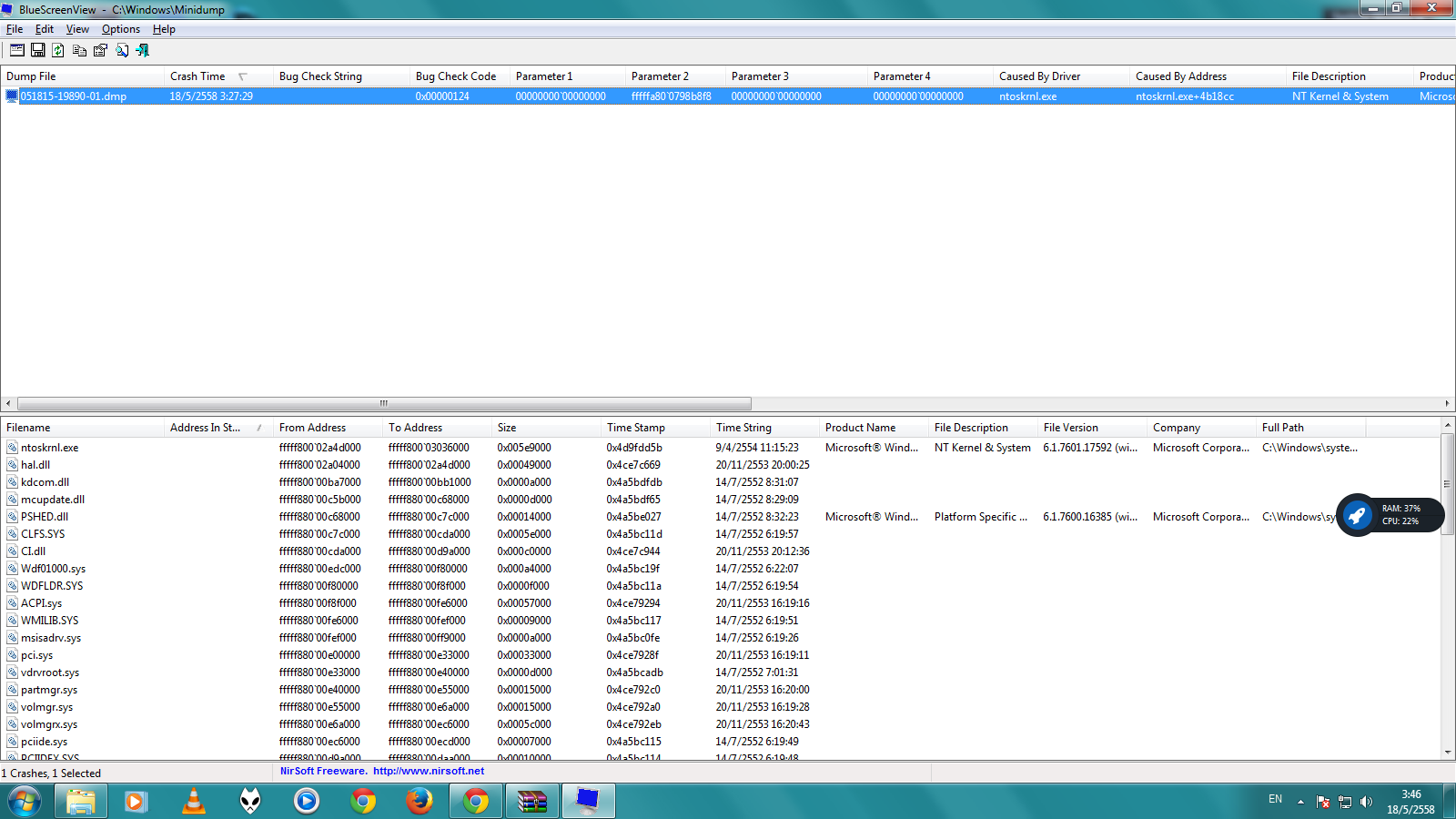
Task: Select volmgrx.sys driver row
Action: (49, 724)
